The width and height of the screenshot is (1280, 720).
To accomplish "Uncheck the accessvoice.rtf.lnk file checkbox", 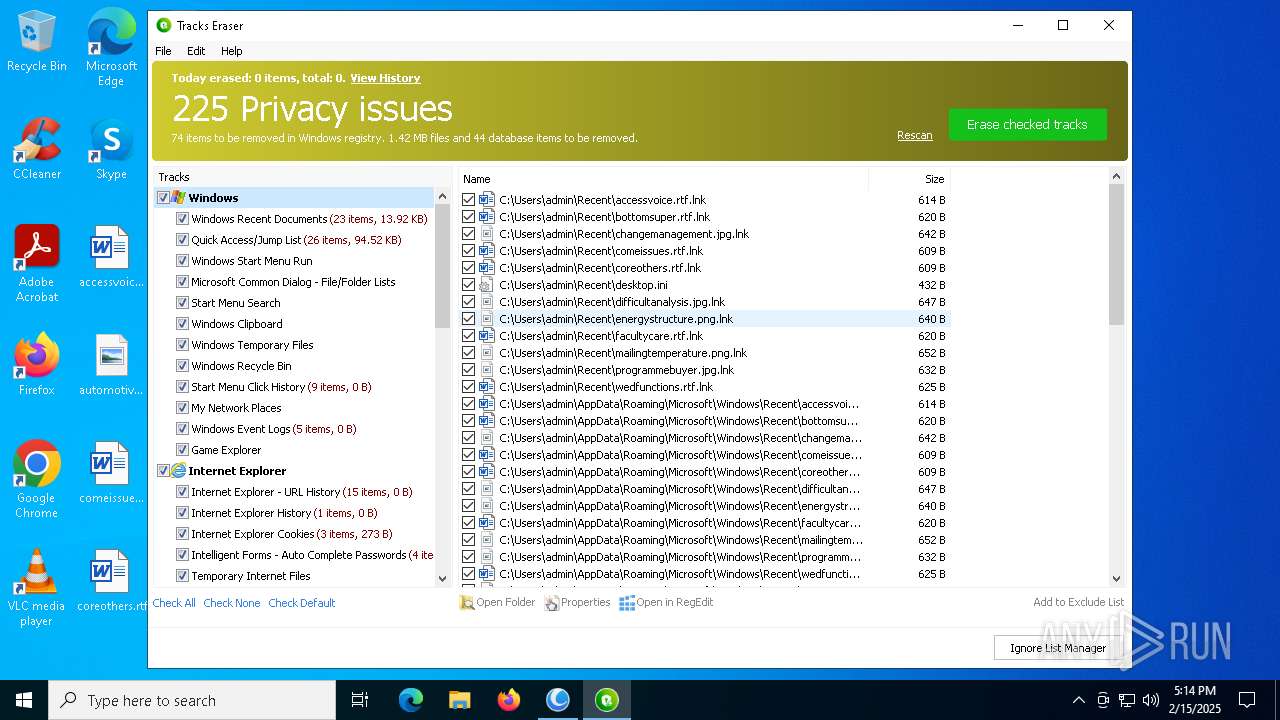I will point(468,200).
